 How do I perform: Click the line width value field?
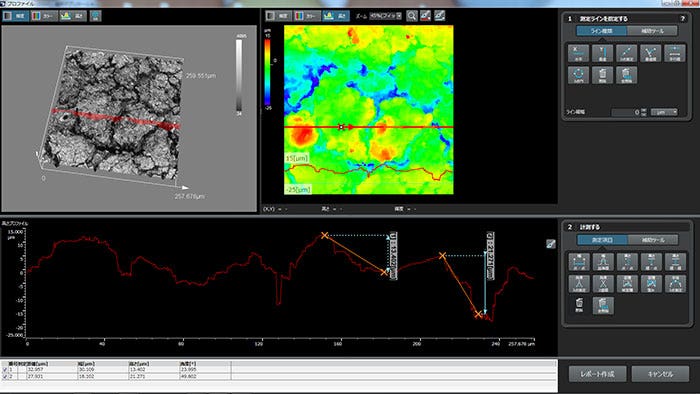(x=626, y=112)
